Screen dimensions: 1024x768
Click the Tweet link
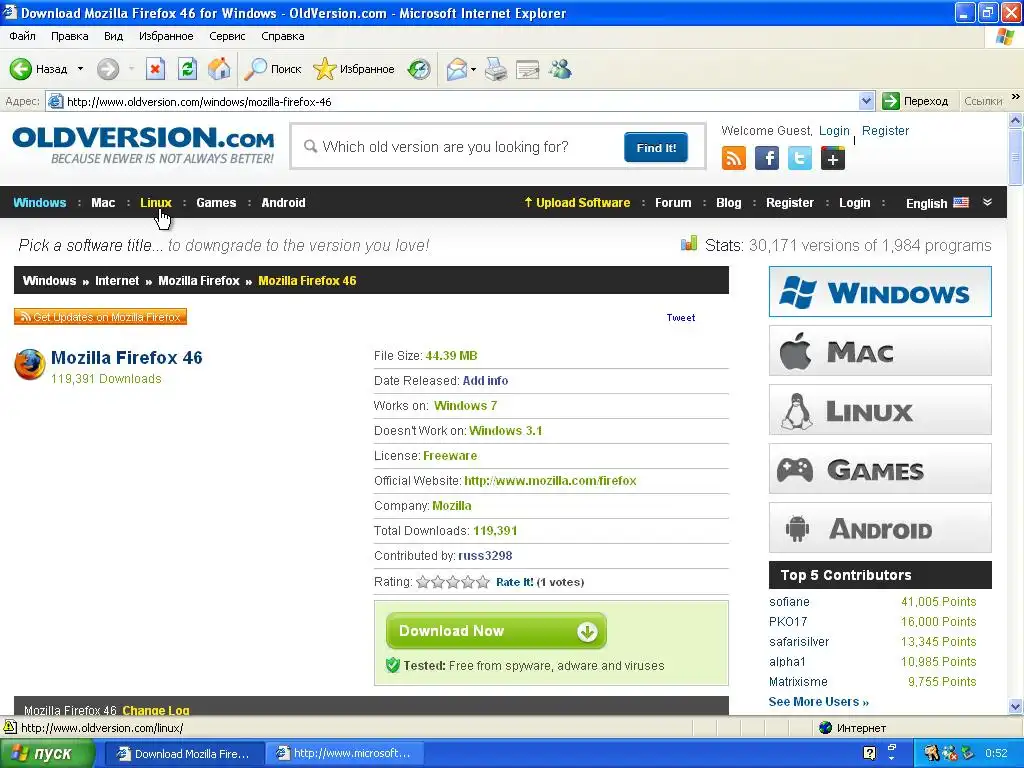coord(680,317)
